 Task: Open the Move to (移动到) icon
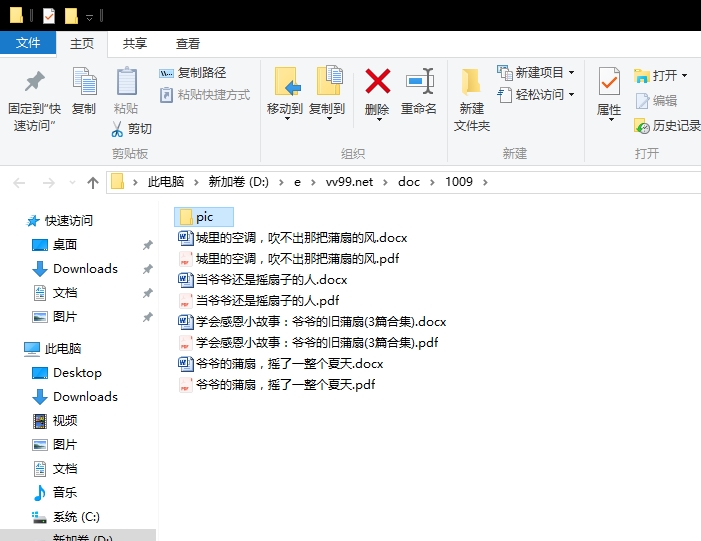click(286, 81)
